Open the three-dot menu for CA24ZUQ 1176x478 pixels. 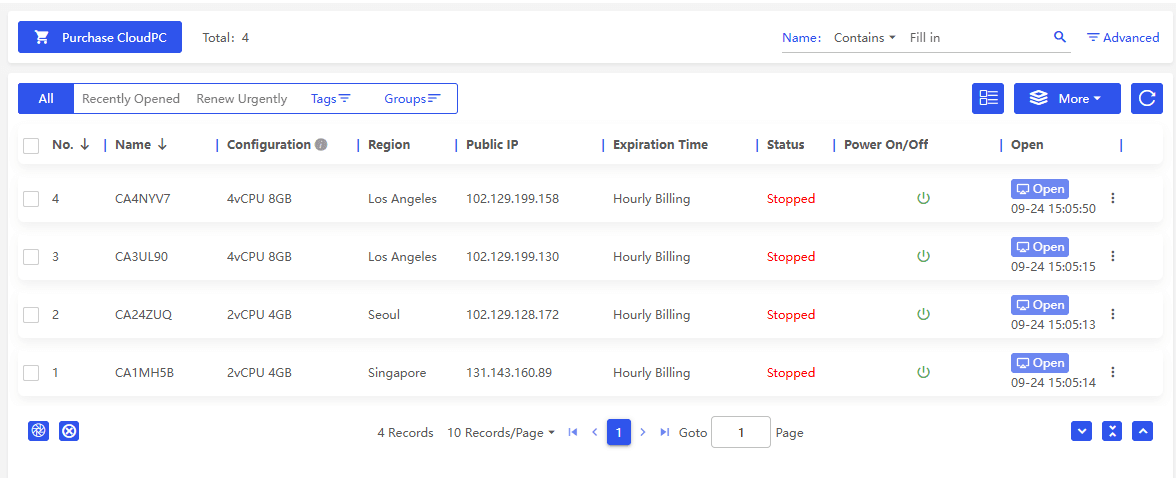pos(1113,314)
